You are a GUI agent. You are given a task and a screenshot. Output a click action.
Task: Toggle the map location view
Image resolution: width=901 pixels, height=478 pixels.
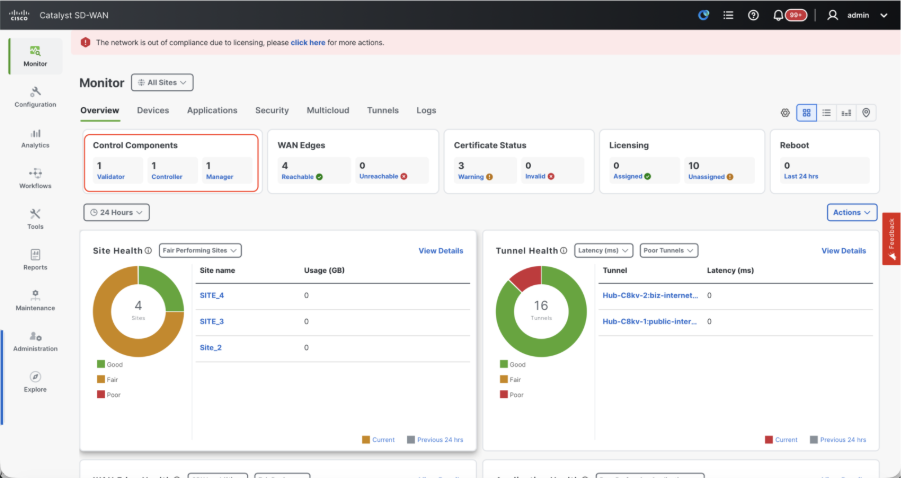pos(866,113)
